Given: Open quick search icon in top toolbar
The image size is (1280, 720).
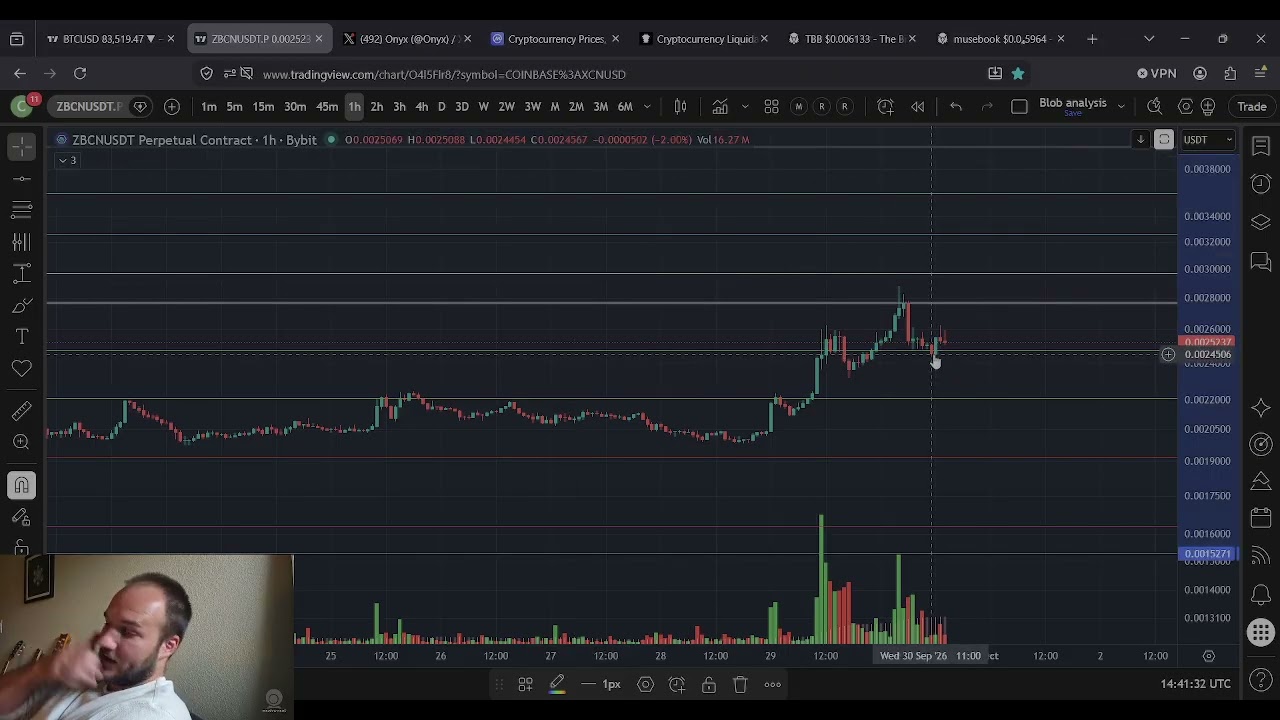Looking at the screenshot, I should click(1154, 106).
